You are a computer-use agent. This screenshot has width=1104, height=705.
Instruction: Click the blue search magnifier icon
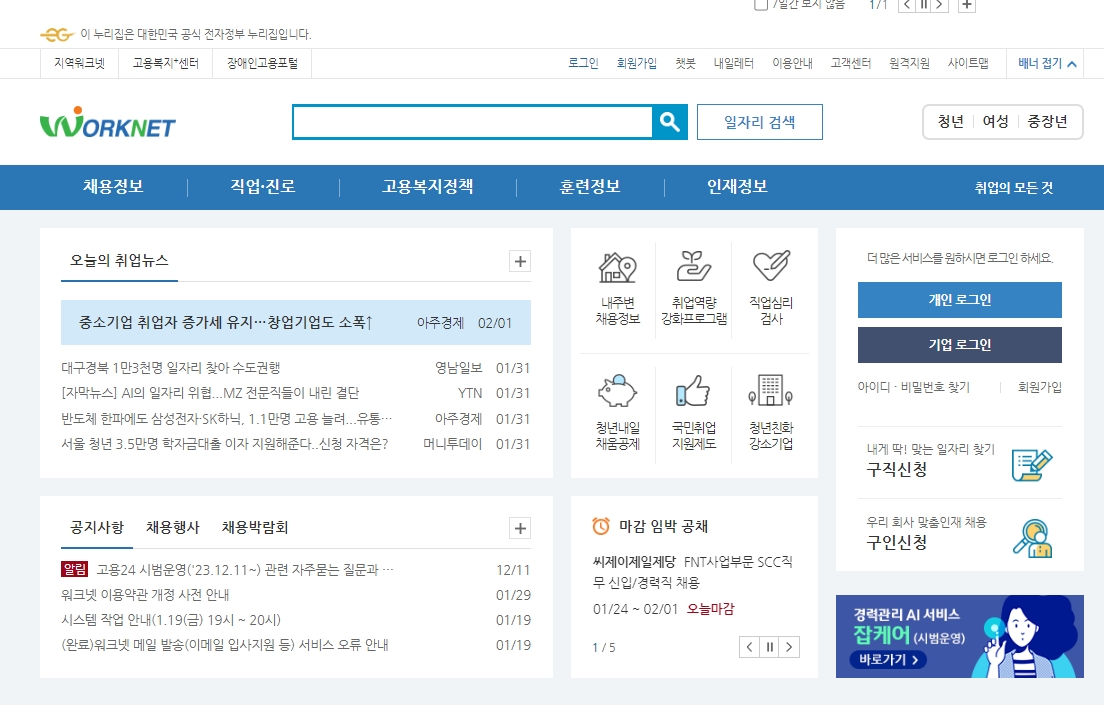click(668, 121)
